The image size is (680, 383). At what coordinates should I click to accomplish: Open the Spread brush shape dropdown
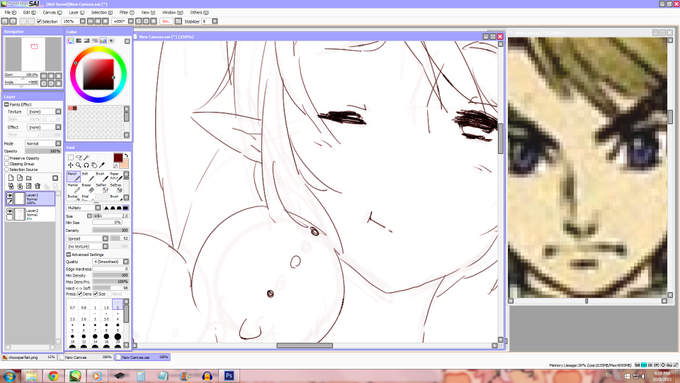(x=87, y=239)
